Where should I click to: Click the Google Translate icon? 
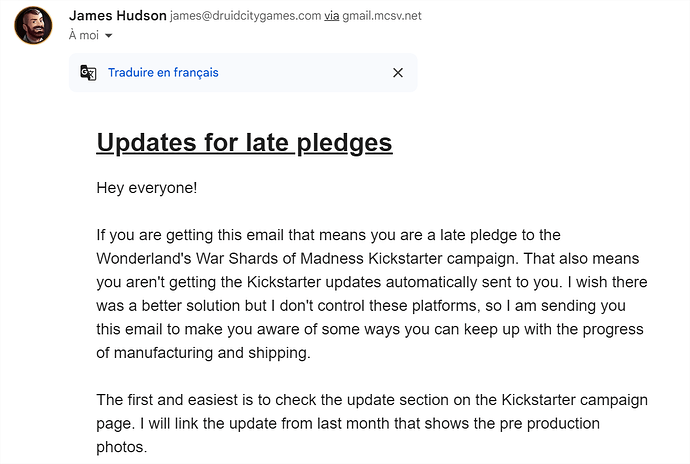tap(88, 73)
